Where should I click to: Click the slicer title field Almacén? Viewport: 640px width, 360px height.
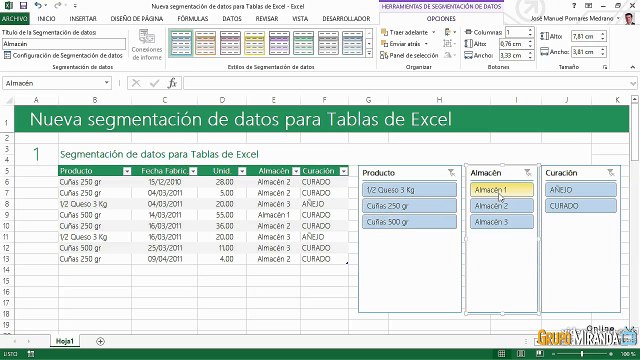[x=64, y=44]
